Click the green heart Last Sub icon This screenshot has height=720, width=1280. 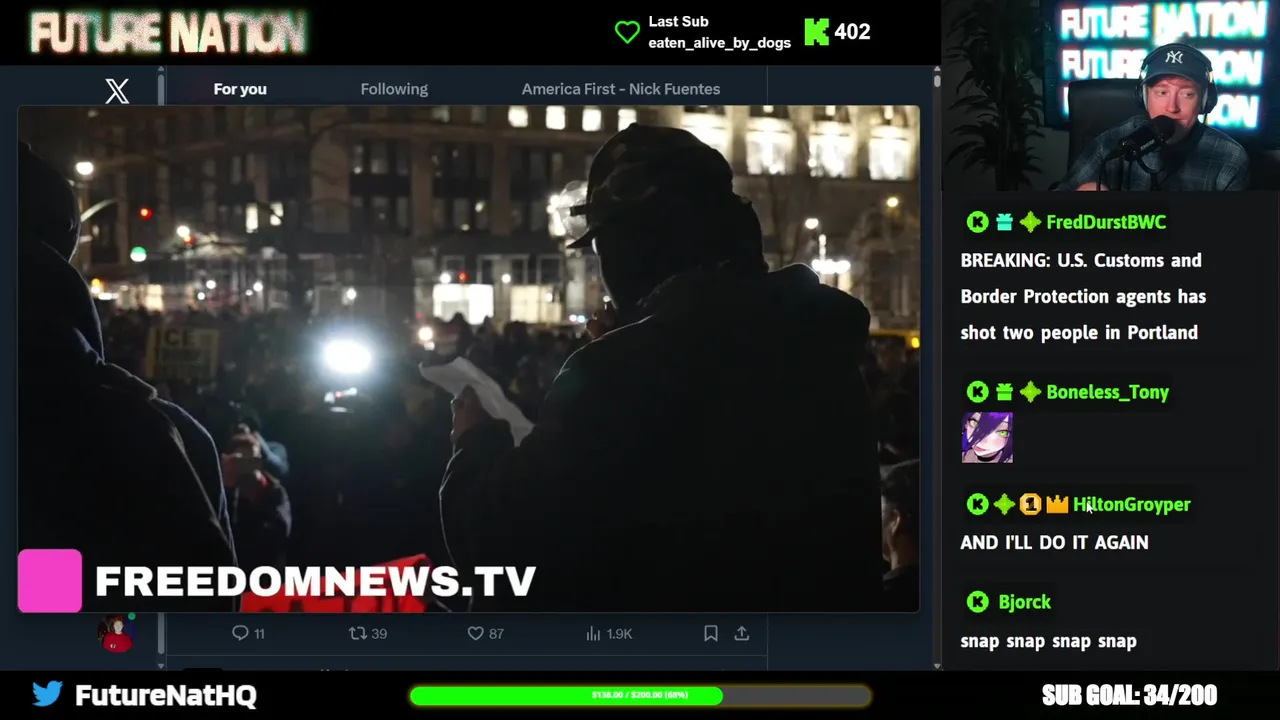[x=627, y=32]
